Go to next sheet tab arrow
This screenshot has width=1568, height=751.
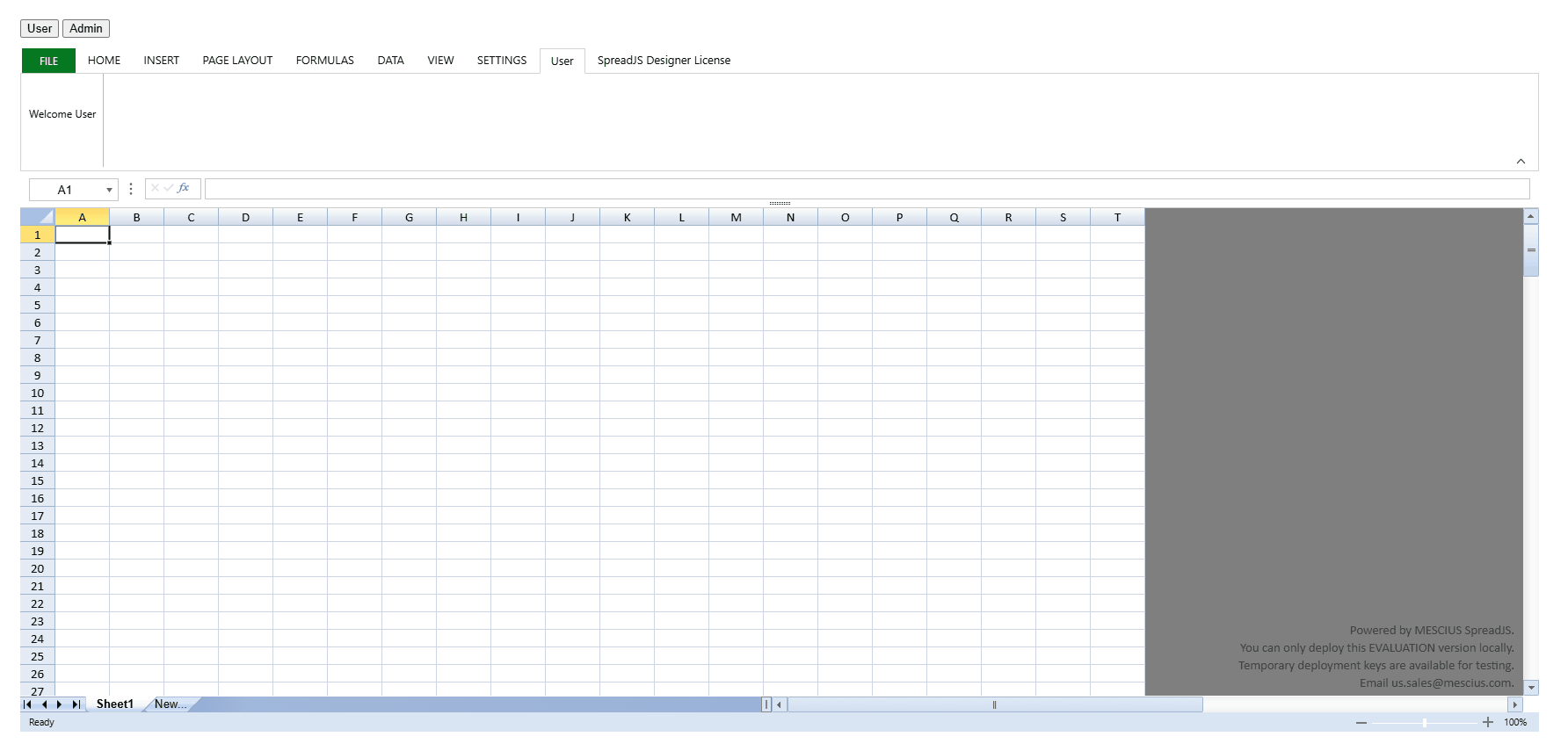click(x=59, y=704)
